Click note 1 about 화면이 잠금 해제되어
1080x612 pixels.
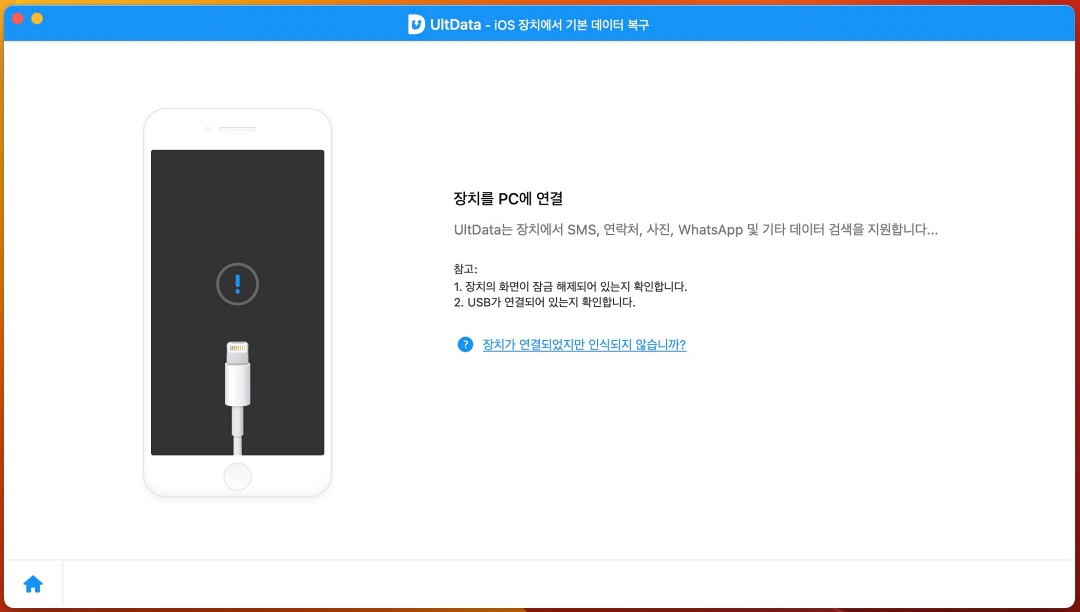570,286
